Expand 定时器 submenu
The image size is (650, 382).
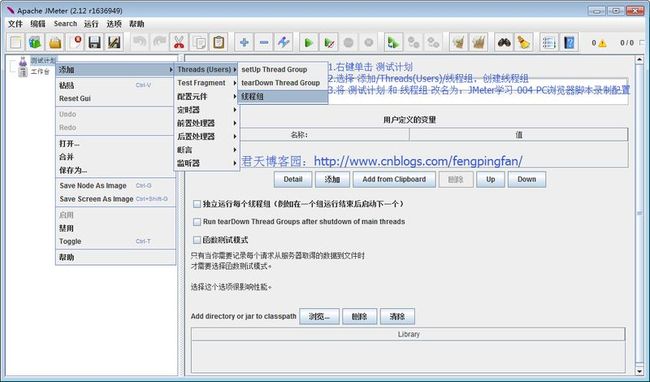click(x=207, y=110)
